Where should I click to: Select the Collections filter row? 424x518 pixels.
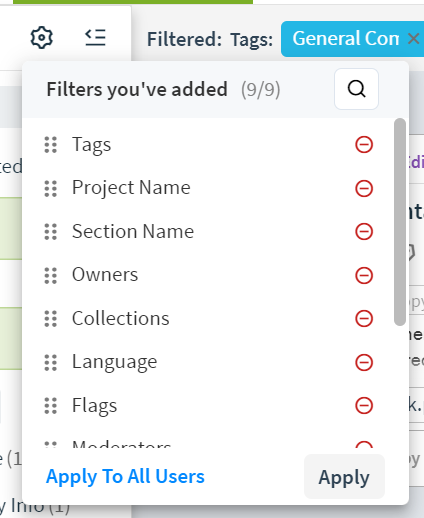pos(208,319)
